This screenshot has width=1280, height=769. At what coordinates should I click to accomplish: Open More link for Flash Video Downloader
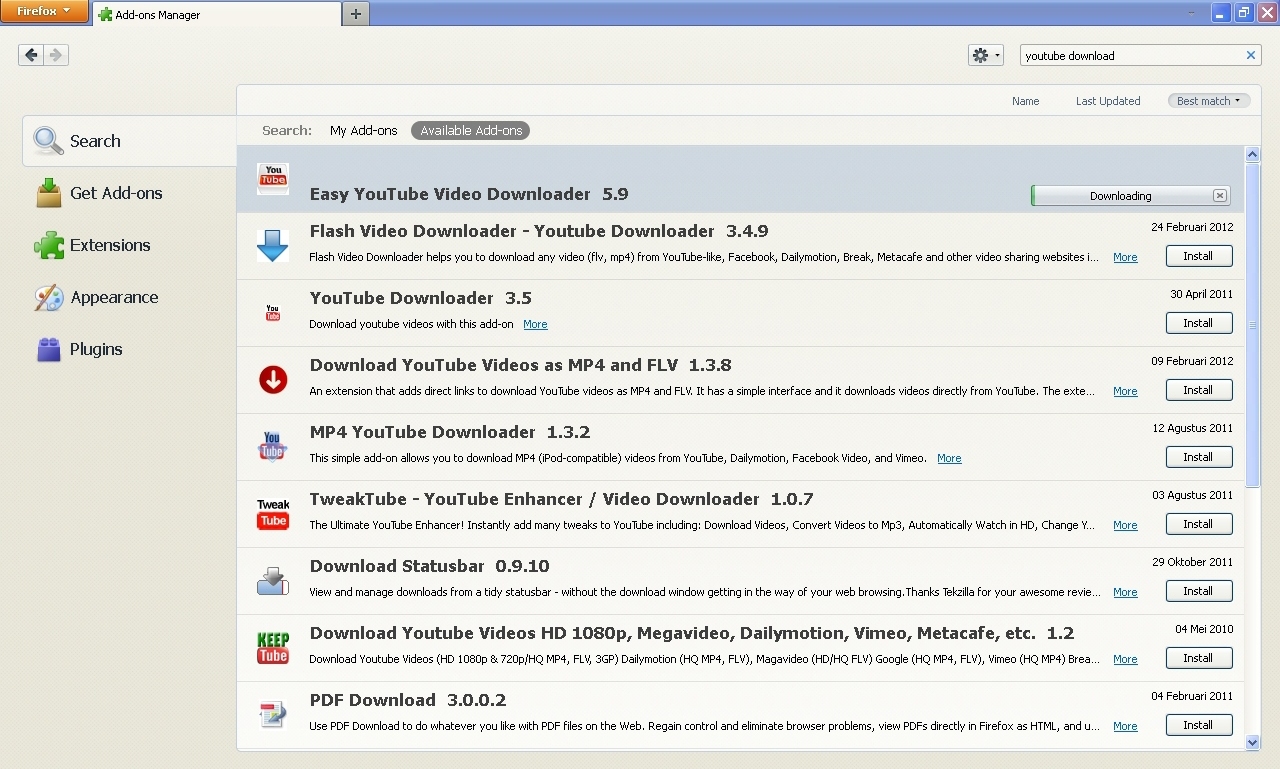(1125, 258)
